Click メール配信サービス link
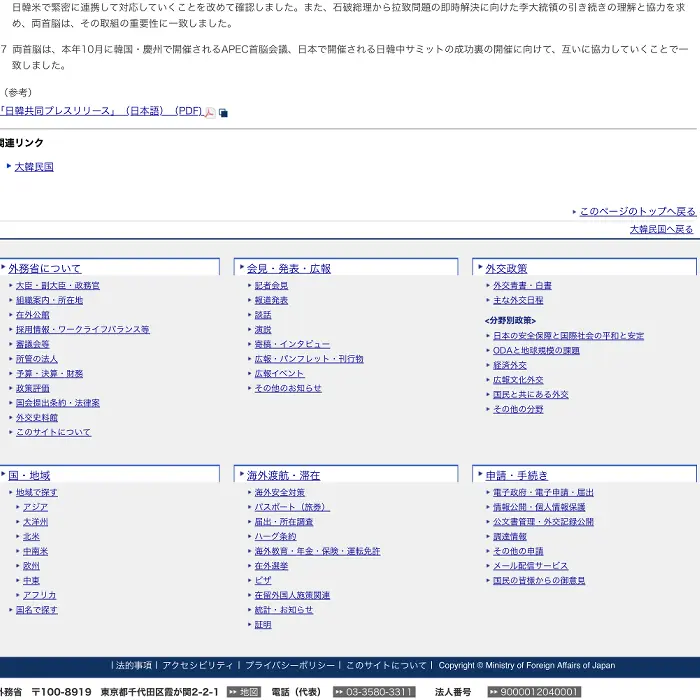 [530, 566]
